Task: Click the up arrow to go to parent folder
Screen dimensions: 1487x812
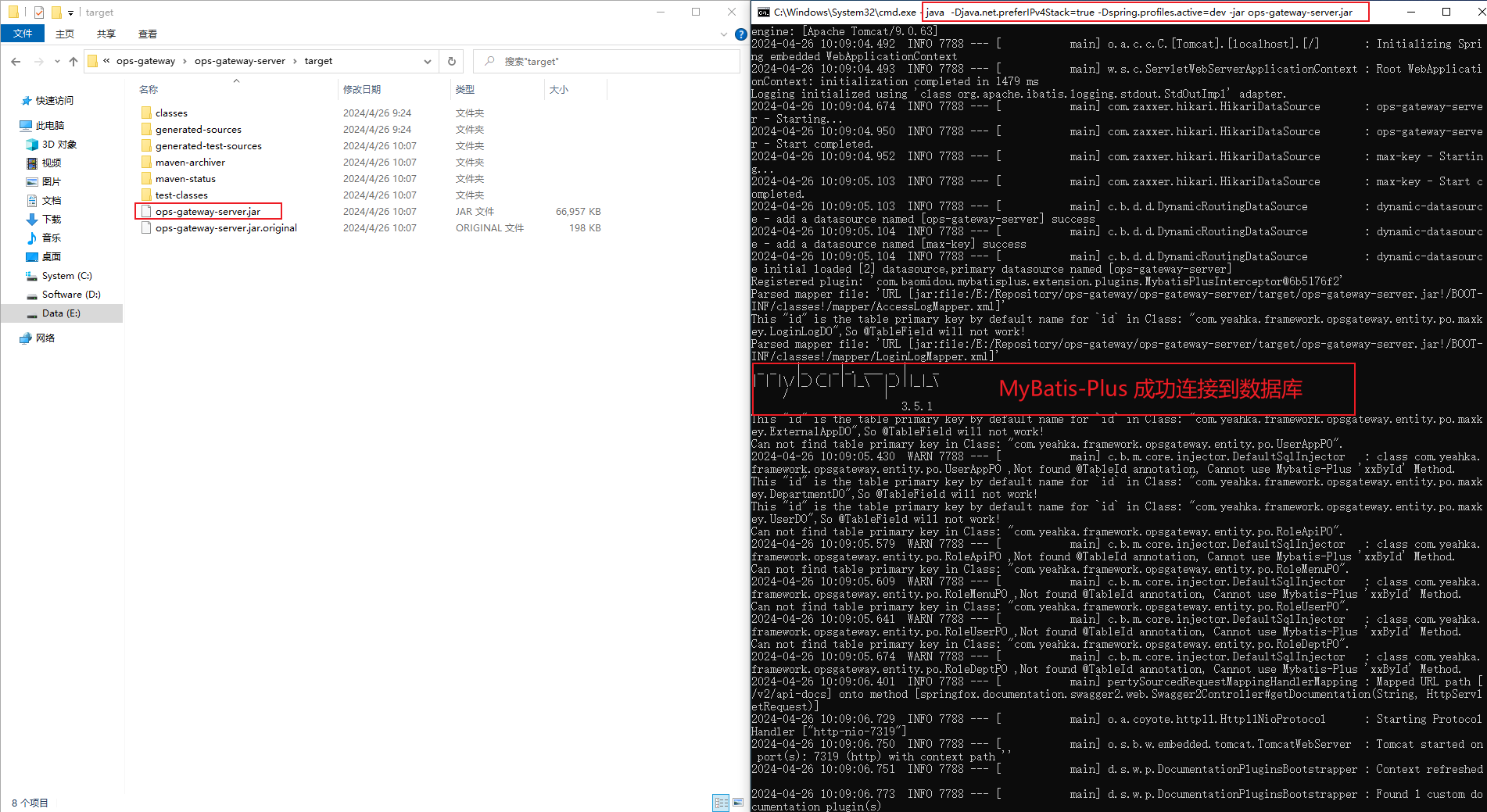Action: click(x=73, y=61)
